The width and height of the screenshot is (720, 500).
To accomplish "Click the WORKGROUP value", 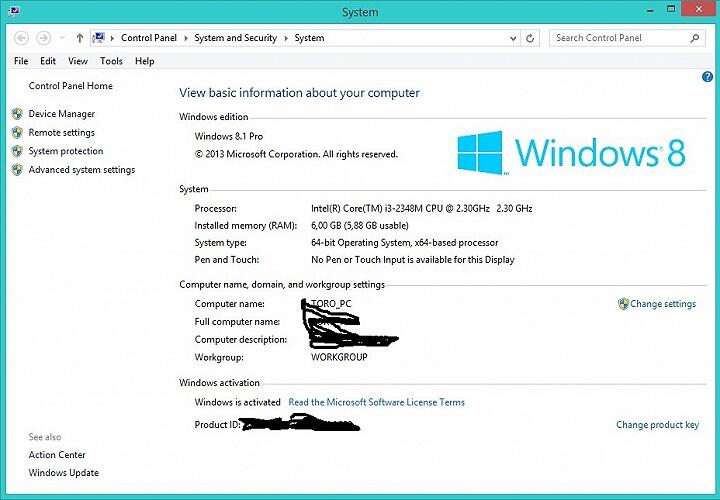I will 339,357.
